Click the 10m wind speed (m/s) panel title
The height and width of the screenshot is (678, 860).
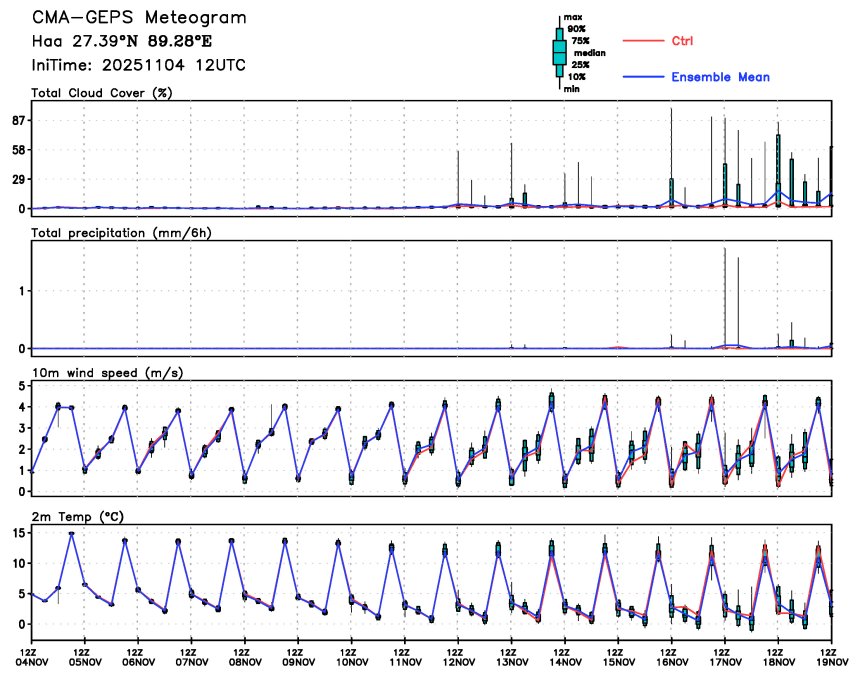point(108,372)
